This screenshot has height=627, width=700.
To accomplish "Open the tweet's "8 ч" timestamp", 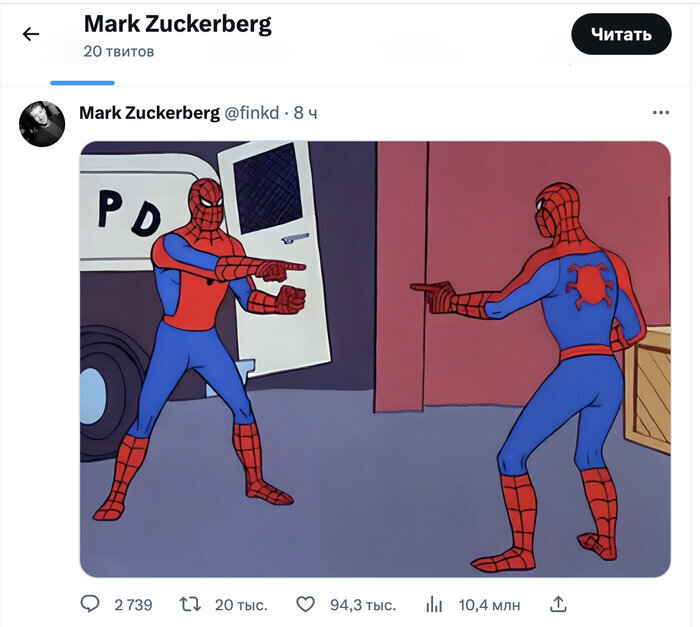I will (x=305, y=113).
